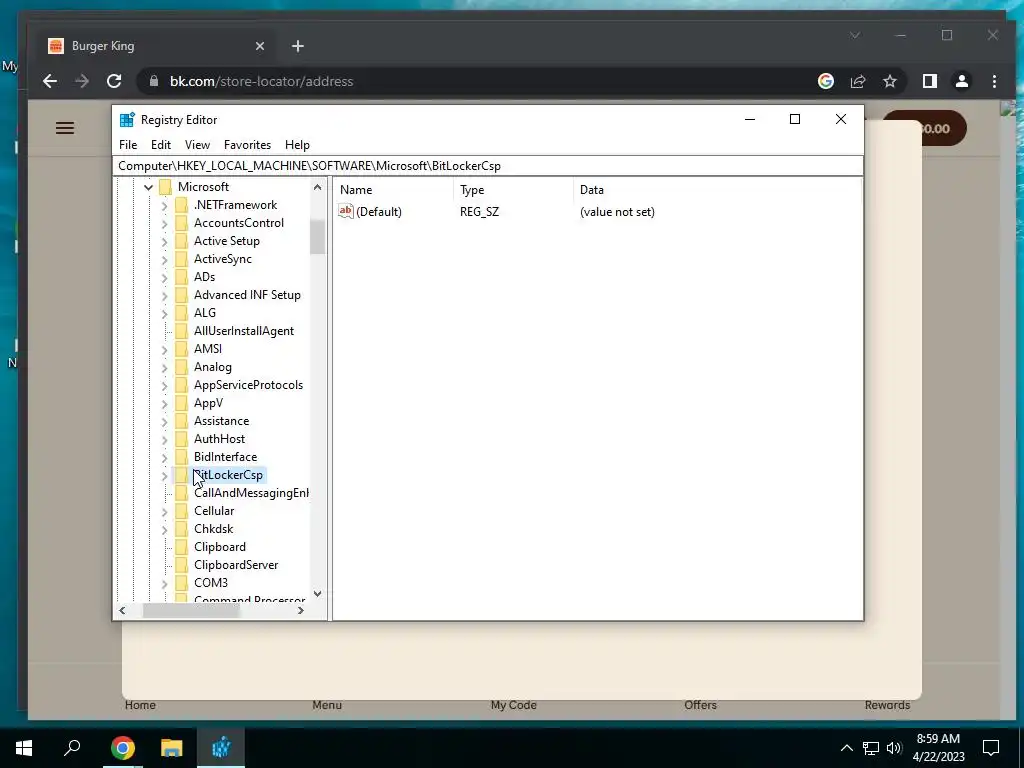Click the (value not set) data cell

(x=617, y=212)
